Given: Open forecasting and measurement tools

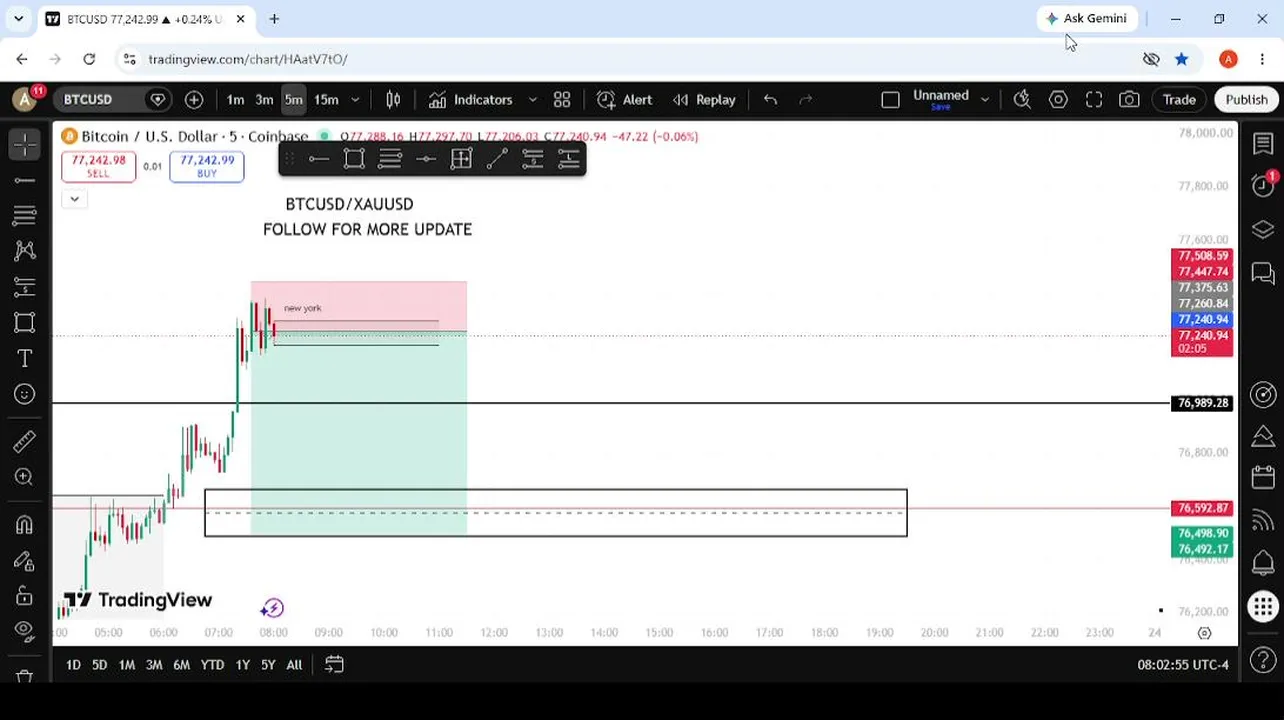Looking at the screenshot, I should [x=25, y=287].
